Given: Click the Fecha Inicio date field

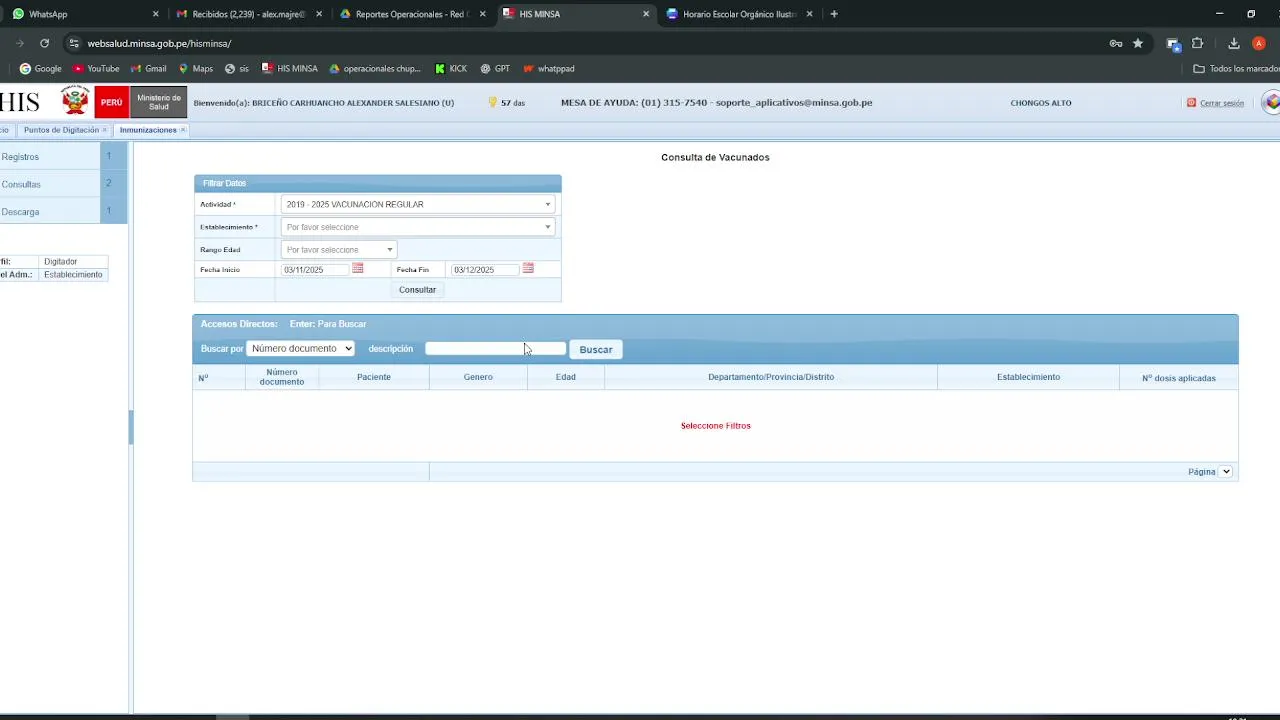Looking at the screenshot, I should [x=315, y=269].
